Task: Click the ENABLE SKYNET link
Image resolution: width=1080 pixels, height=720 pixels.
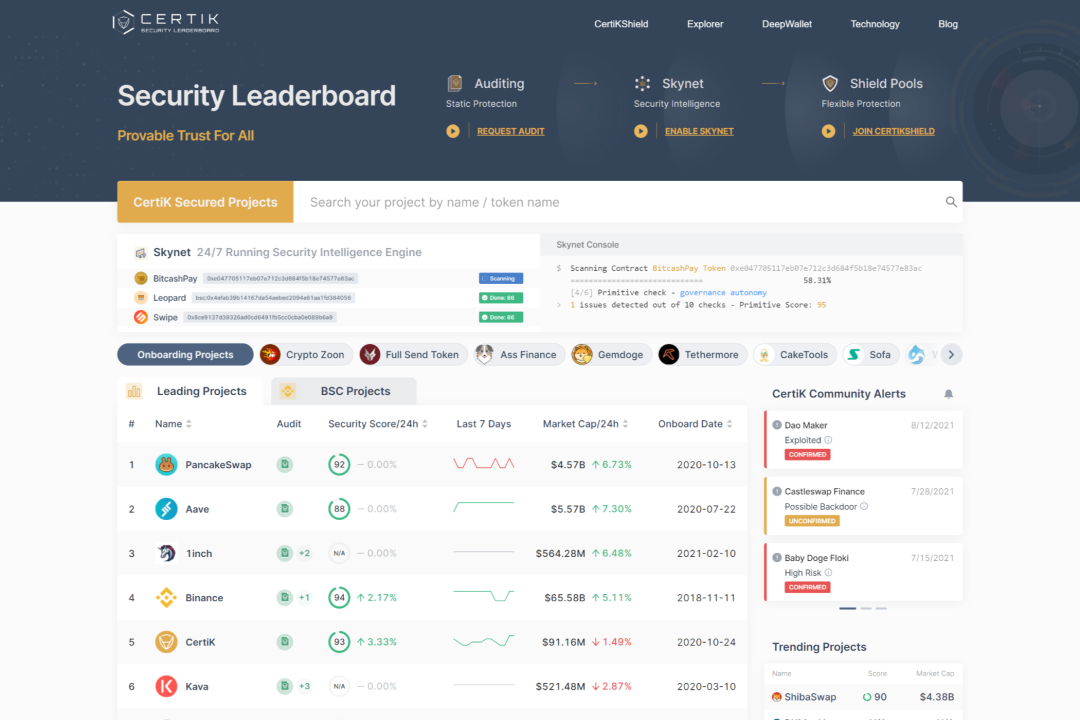Action: 699,131
